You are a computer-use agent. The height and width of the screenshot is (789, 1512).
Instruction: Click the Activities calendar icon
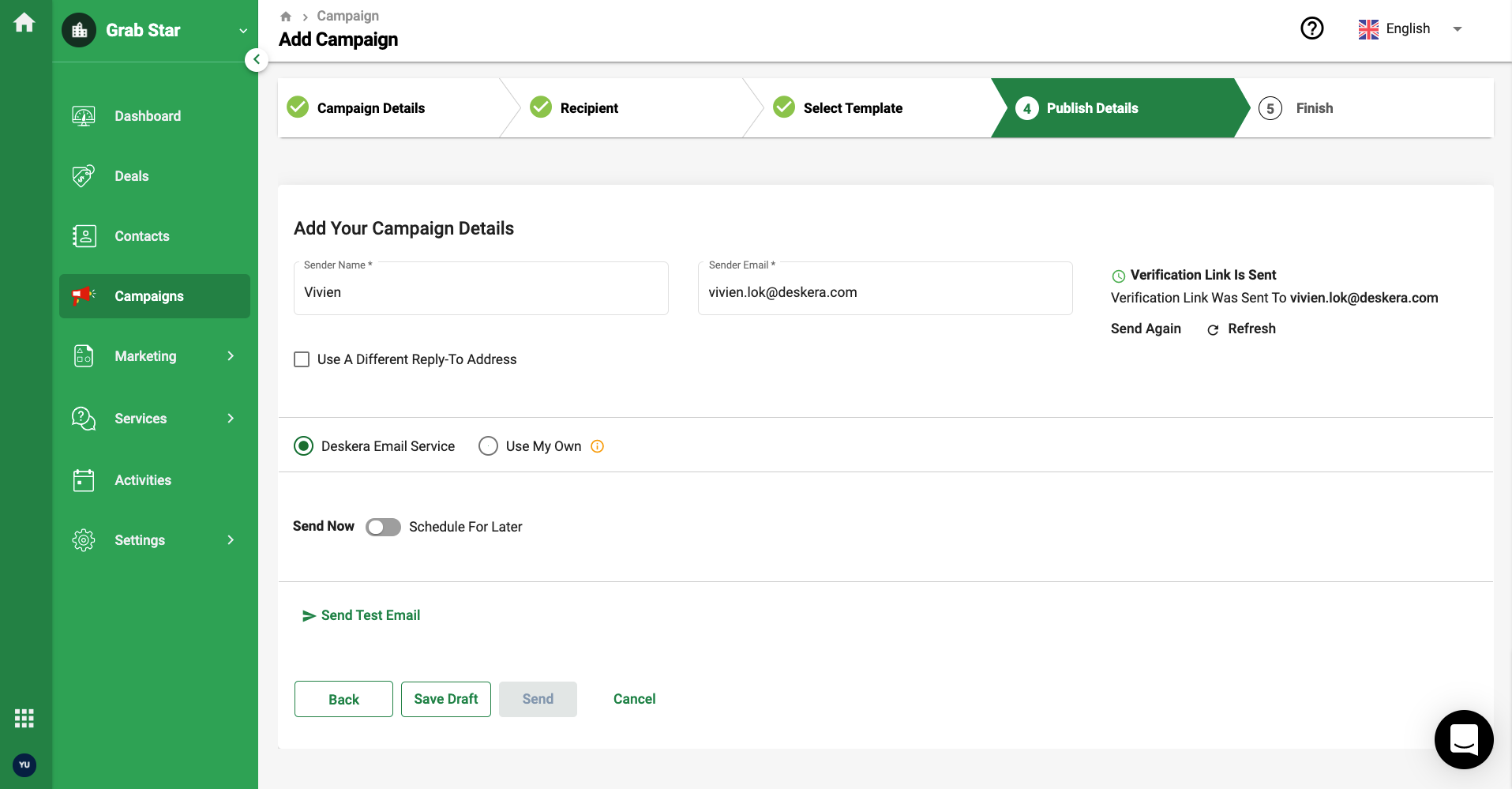point(84,480)
